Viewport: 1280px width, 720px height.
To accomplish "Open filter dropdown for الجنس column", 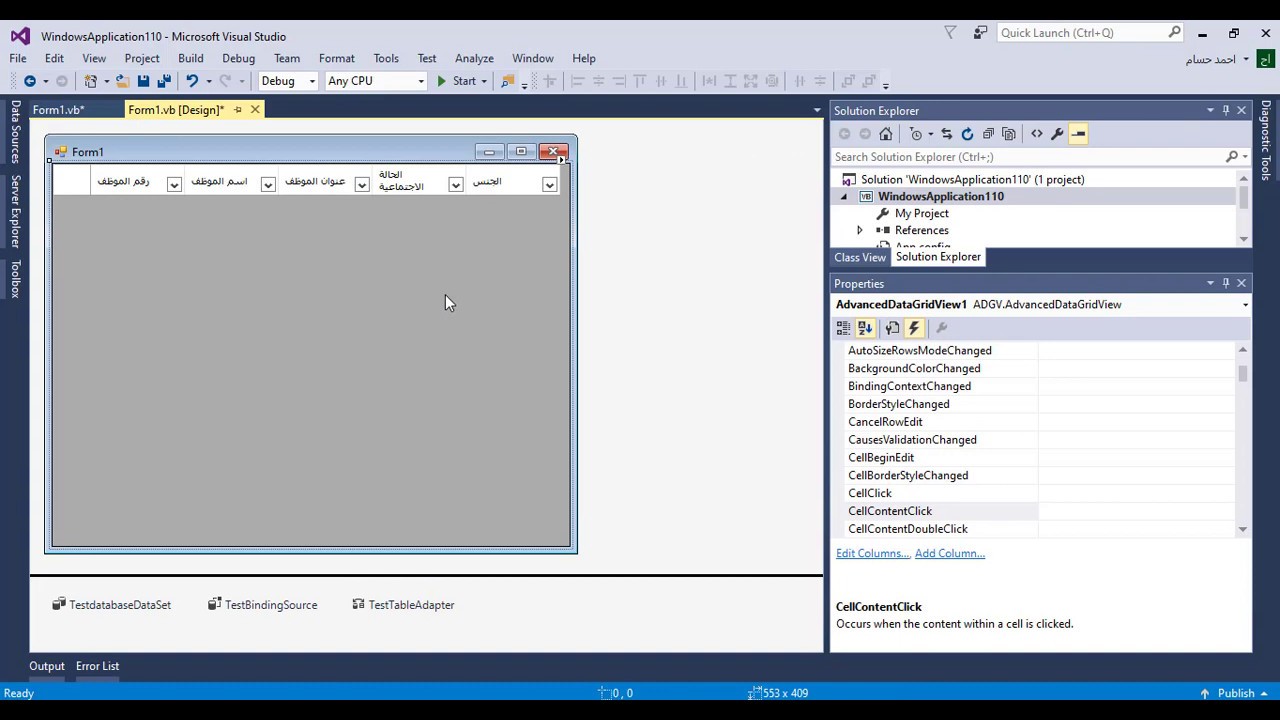I will [x=550, y=184].
